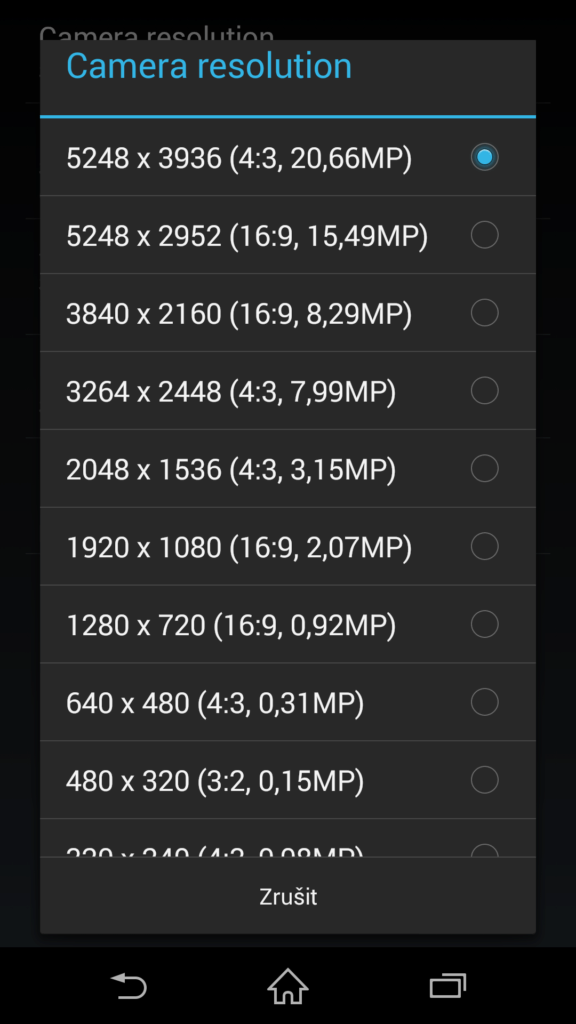Viewport: 576px width, 1024px height.
Task: Pick the 16:9, 2,07MP list item
Action: (288, 546)
